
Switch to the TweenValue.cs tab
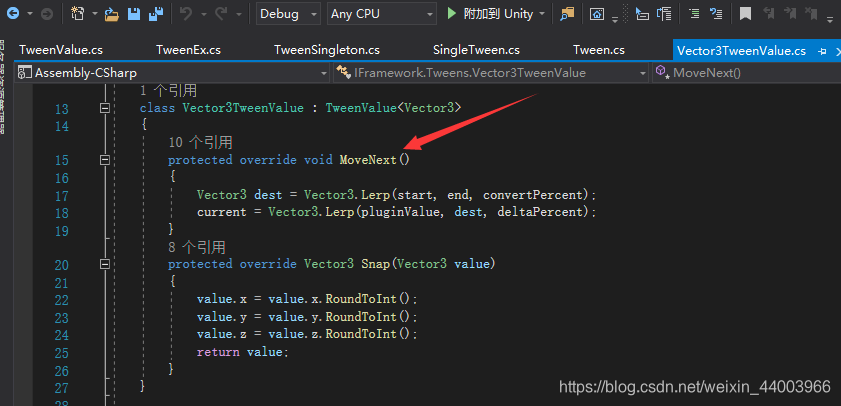[x=61, y=50]
